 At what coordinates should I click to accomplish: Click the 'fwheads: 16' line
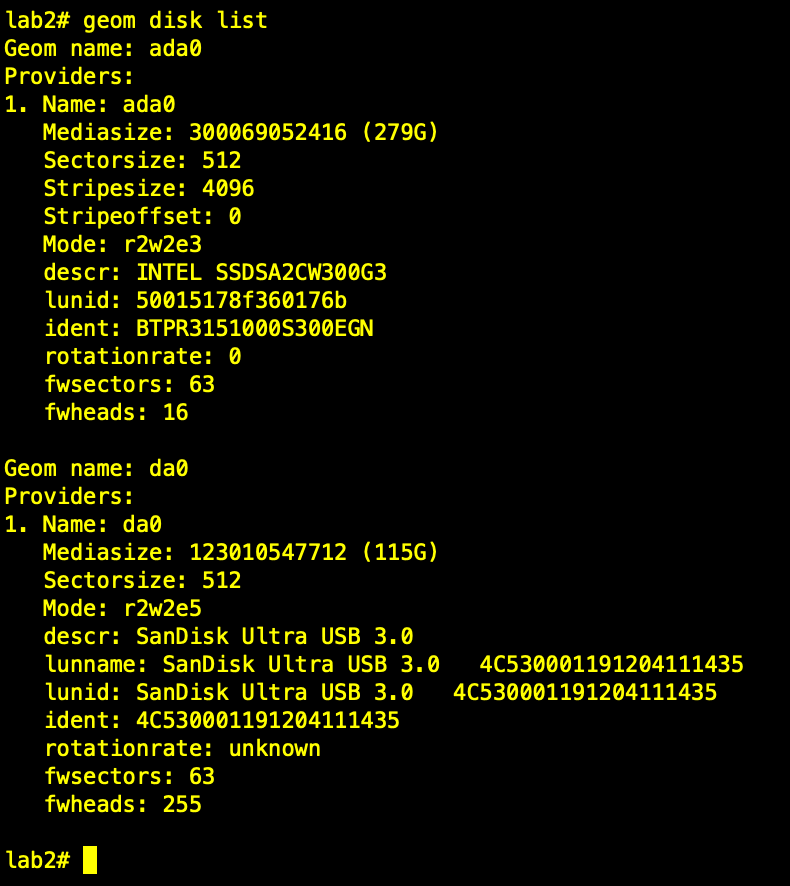pos(116,412)
